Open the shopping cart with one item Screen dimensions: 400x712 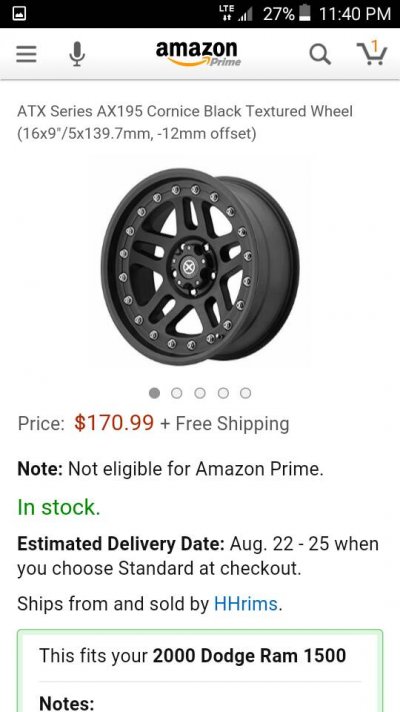[372, 53]
